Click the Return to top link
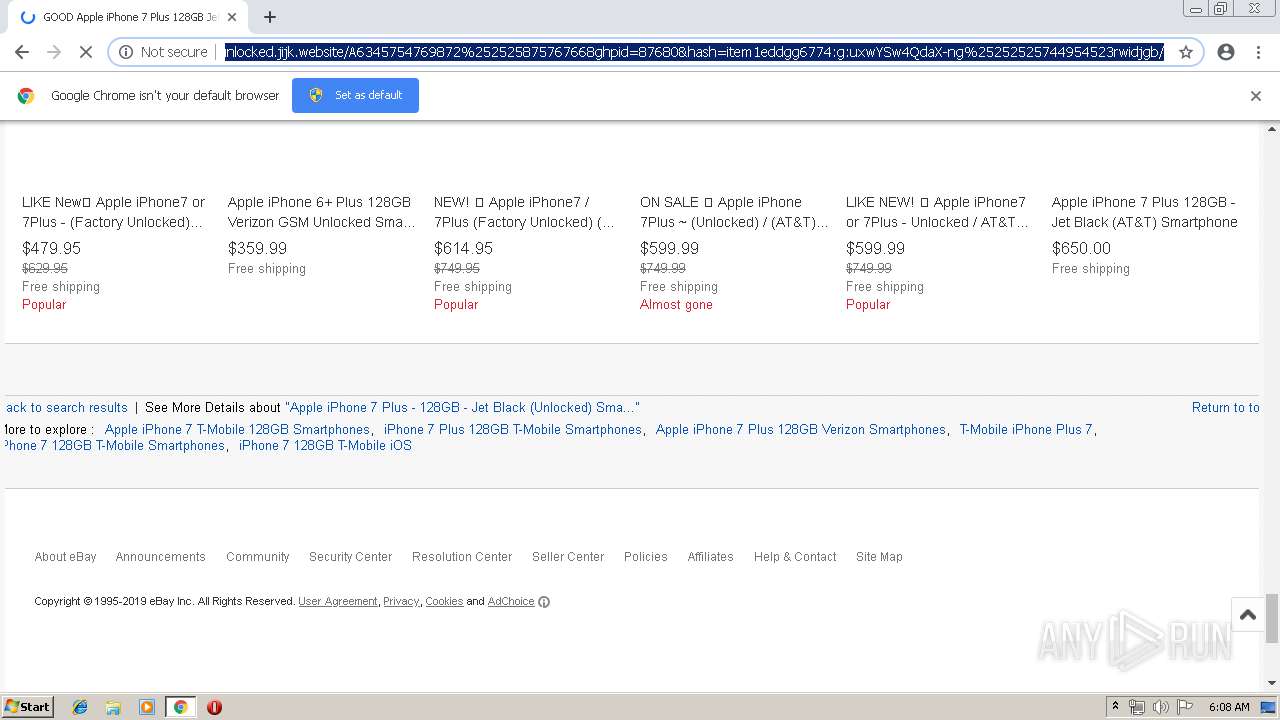Screen dimensions: 1280x720 click(x=1225, y=407)
